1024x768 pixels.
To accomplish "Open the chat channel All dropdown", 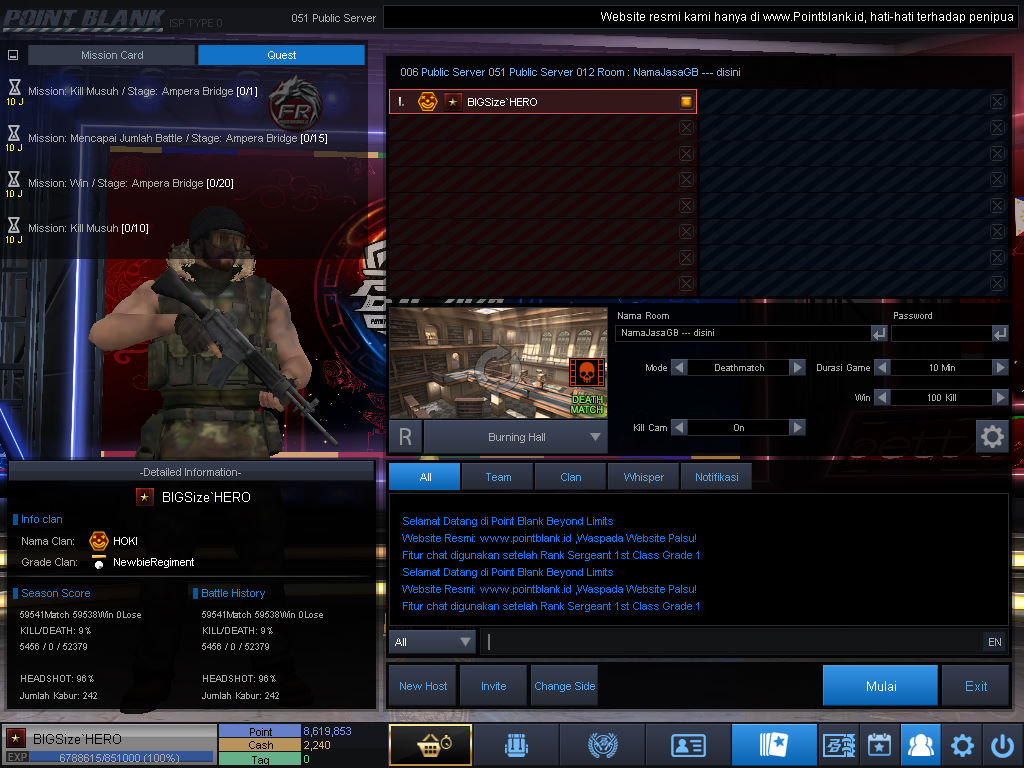I will pos(433,642).
